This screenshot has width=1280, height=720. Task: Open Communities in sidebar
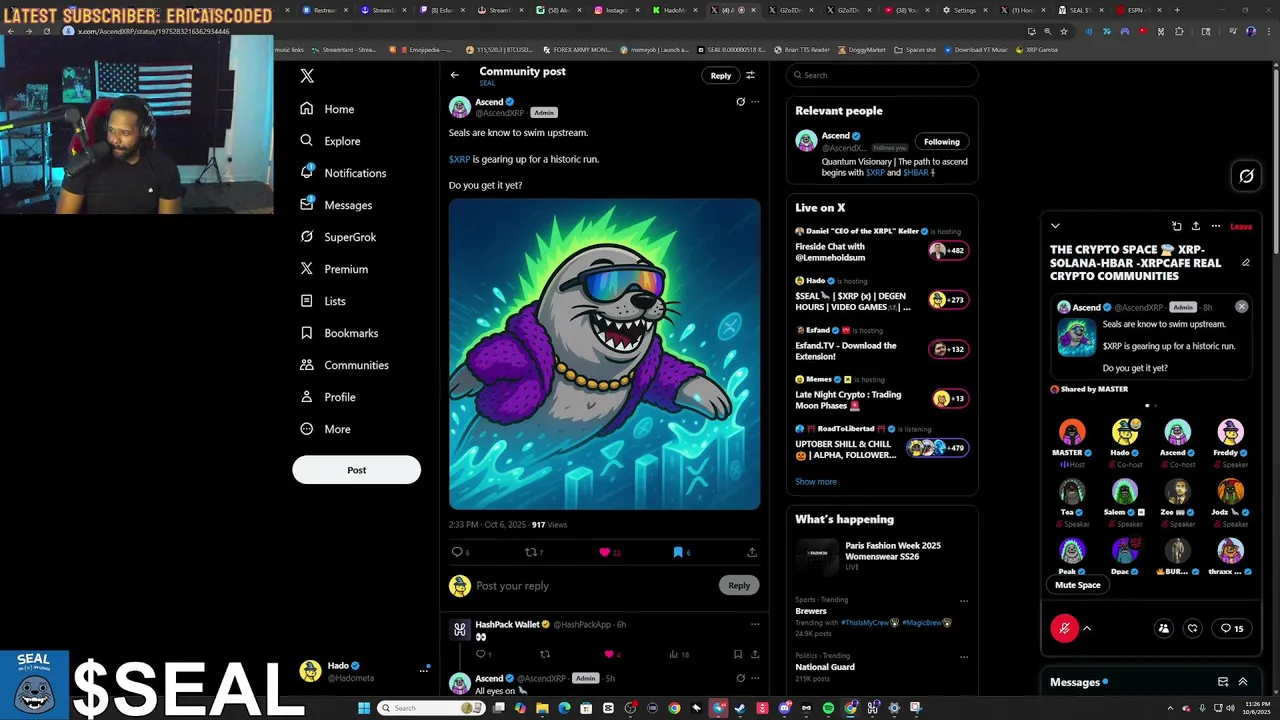tap(344, 365)
